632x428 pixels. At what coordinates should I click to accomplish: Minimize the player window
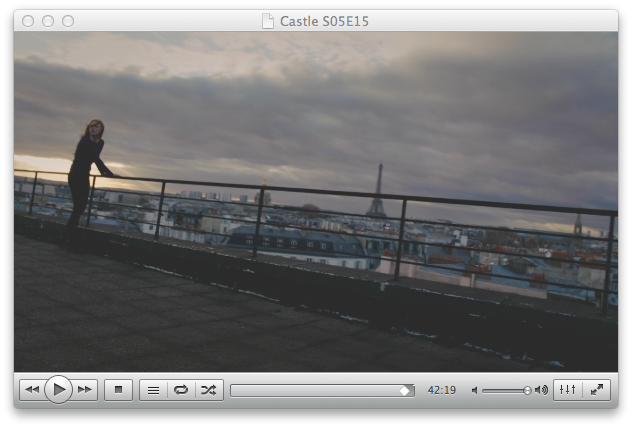coord(48,21)
